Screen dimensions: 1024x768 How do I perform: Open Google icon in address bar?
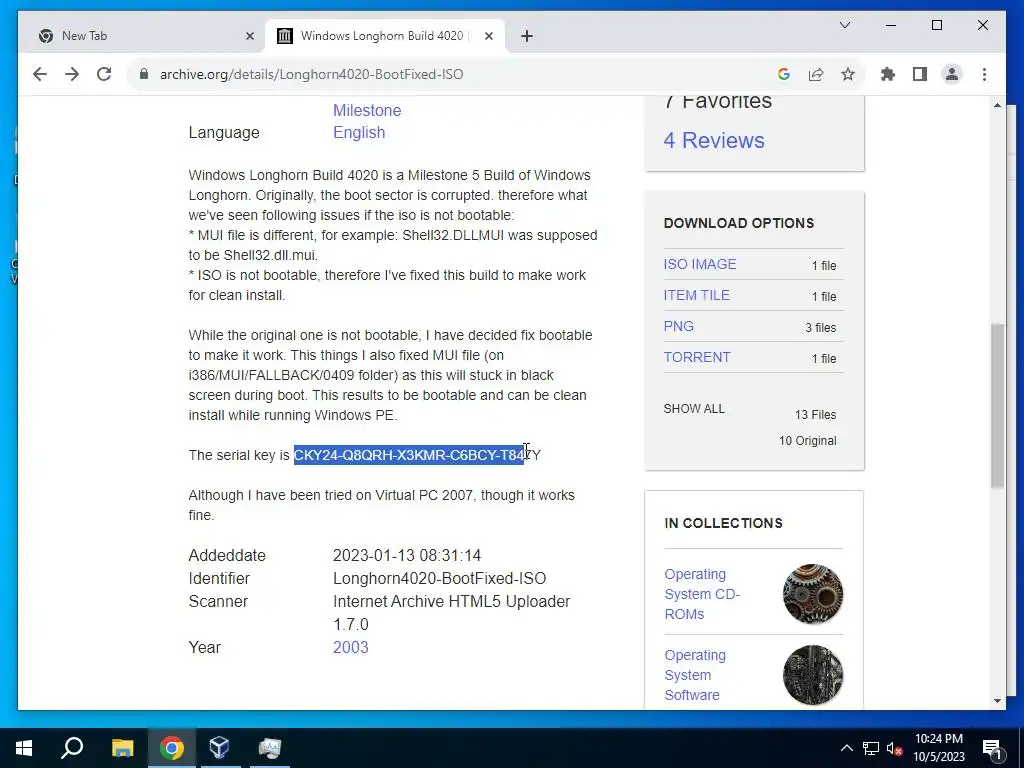pyautogui.click(x=784, y=74)
